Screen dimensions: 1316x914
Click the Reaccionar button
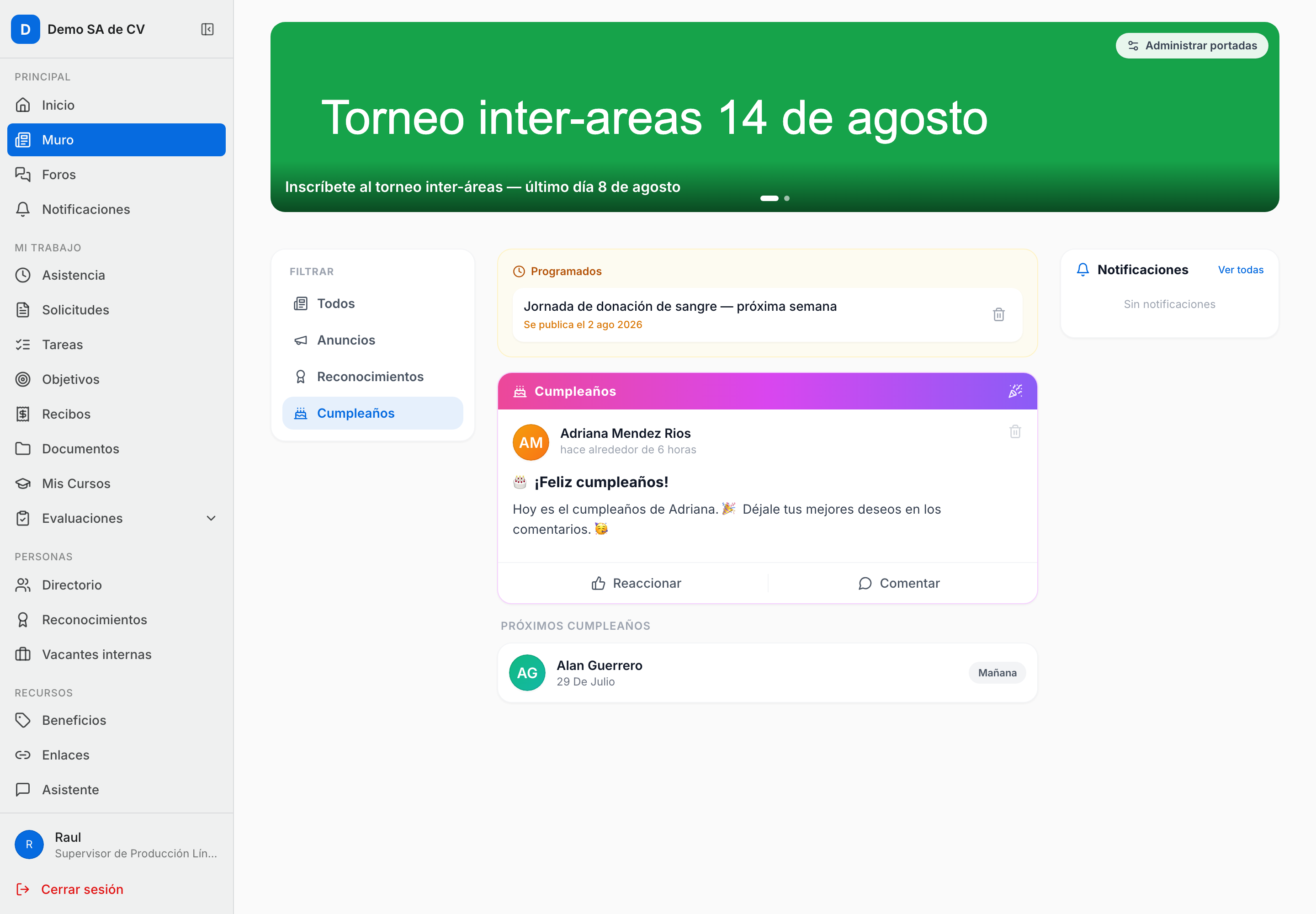pyautogui.click(x=636, y=584)
